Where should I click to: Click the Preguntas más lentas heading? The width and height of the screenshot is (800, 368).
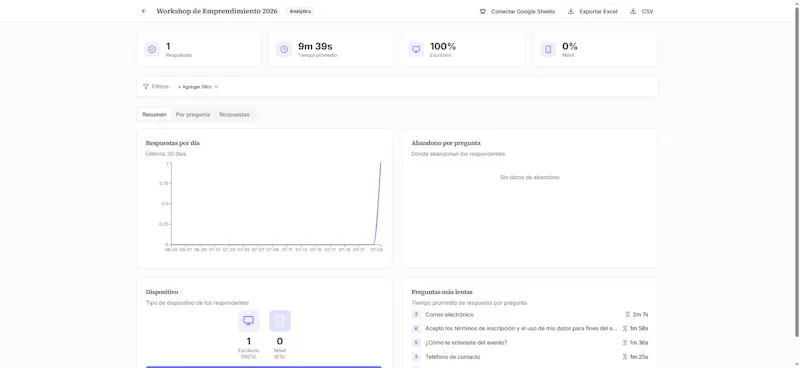click(x=442, y=292)
